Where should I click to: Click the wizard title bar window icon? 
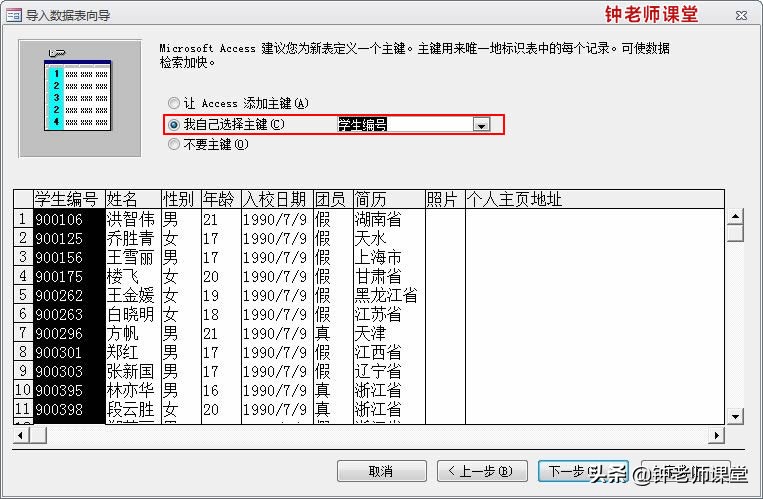[14, 15]
